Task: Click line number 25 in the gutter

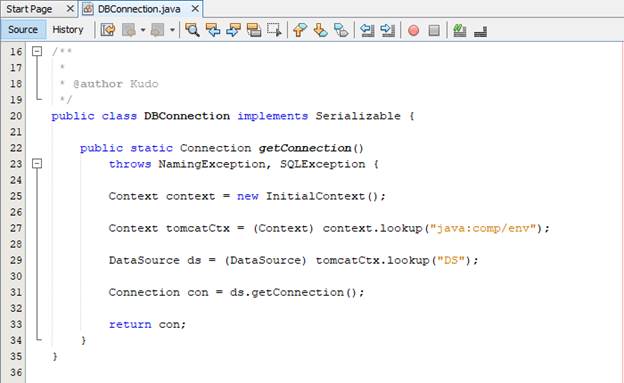Action: tap(16, 196)
